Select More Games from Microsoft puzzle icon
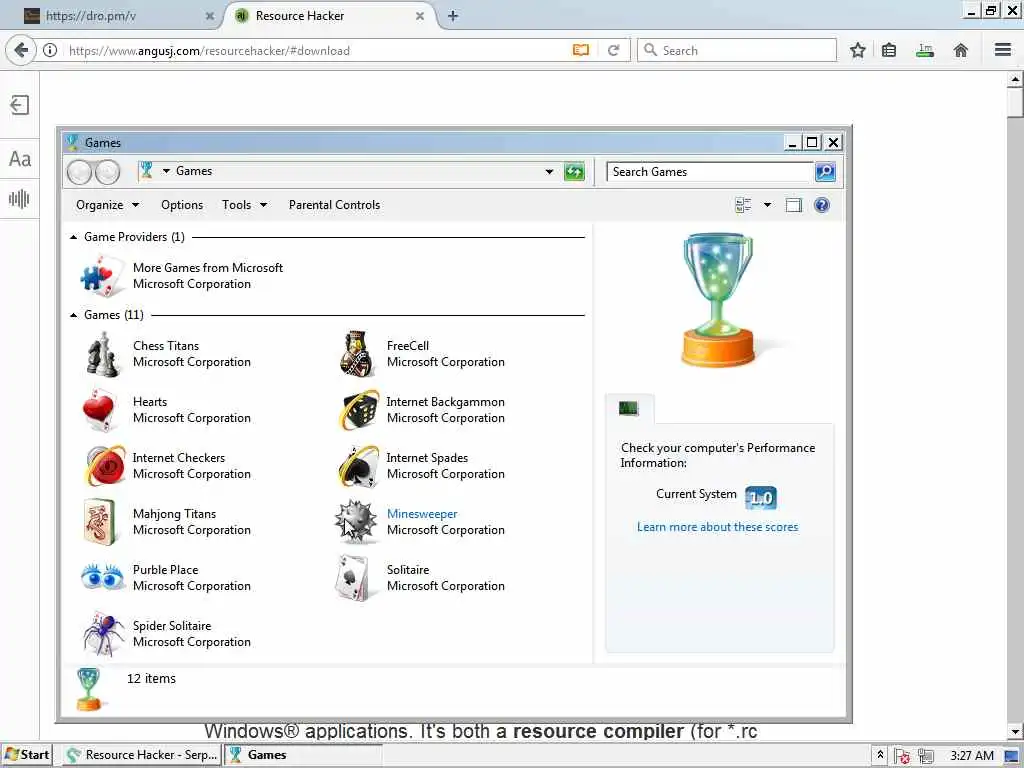1024x768 pixels. 103,276
